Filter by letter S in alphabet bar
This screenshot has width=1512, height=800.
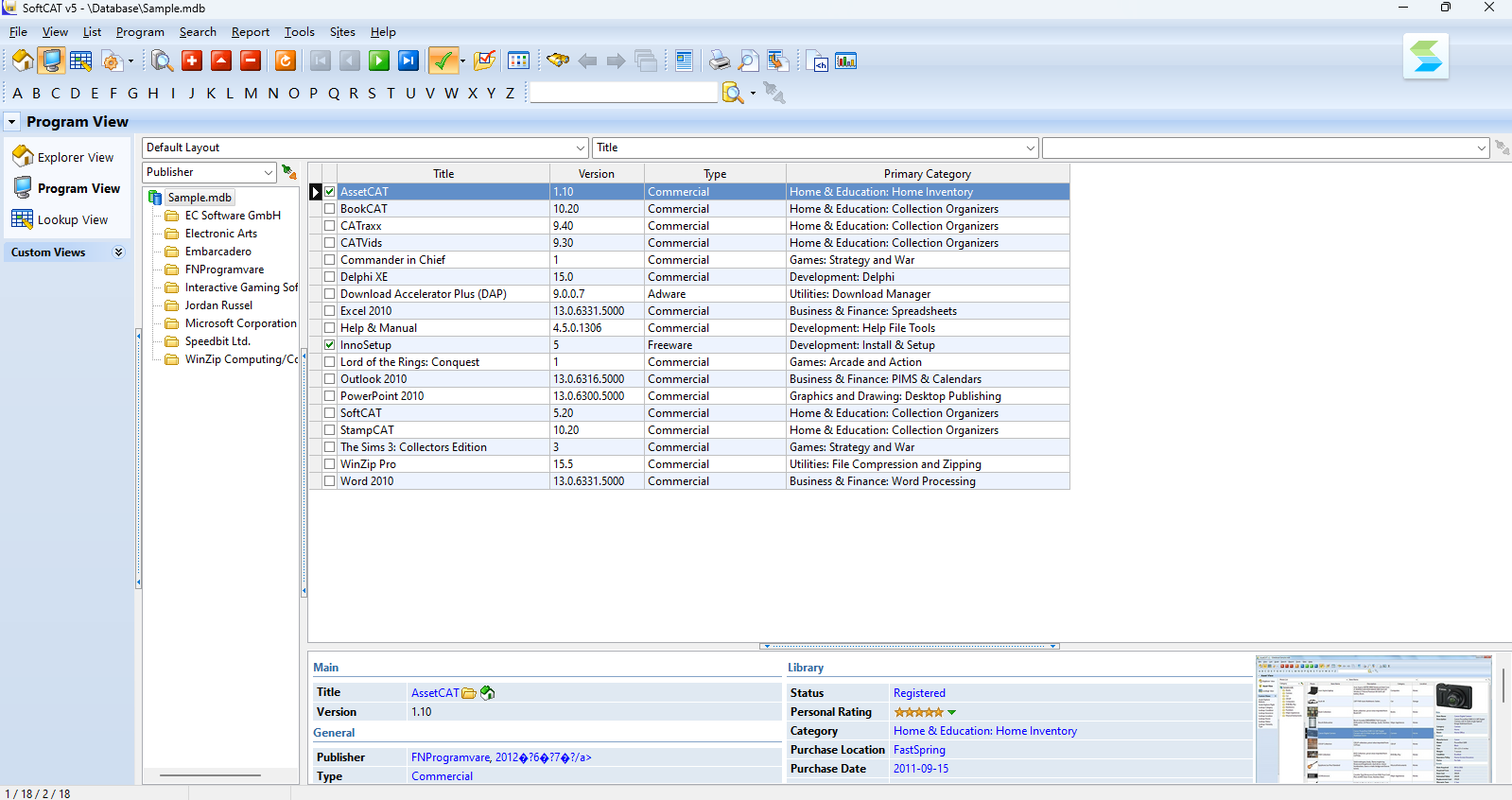tap(372, 93)
